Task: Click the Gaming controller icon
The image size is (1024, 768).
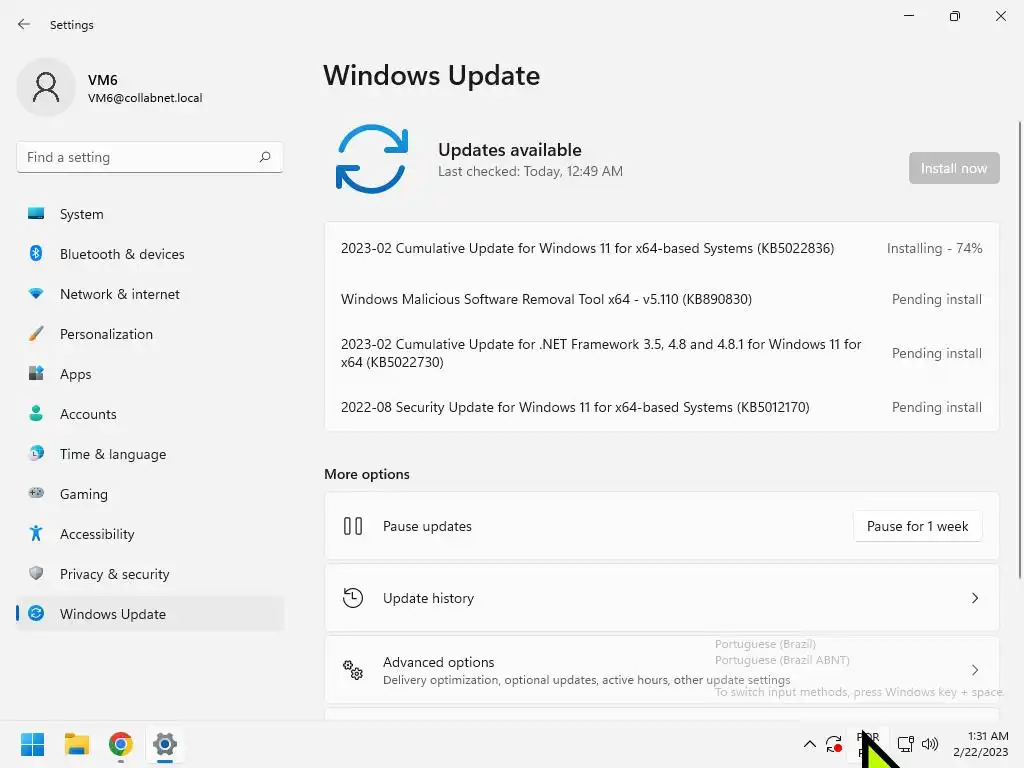Action: point(36,493)
